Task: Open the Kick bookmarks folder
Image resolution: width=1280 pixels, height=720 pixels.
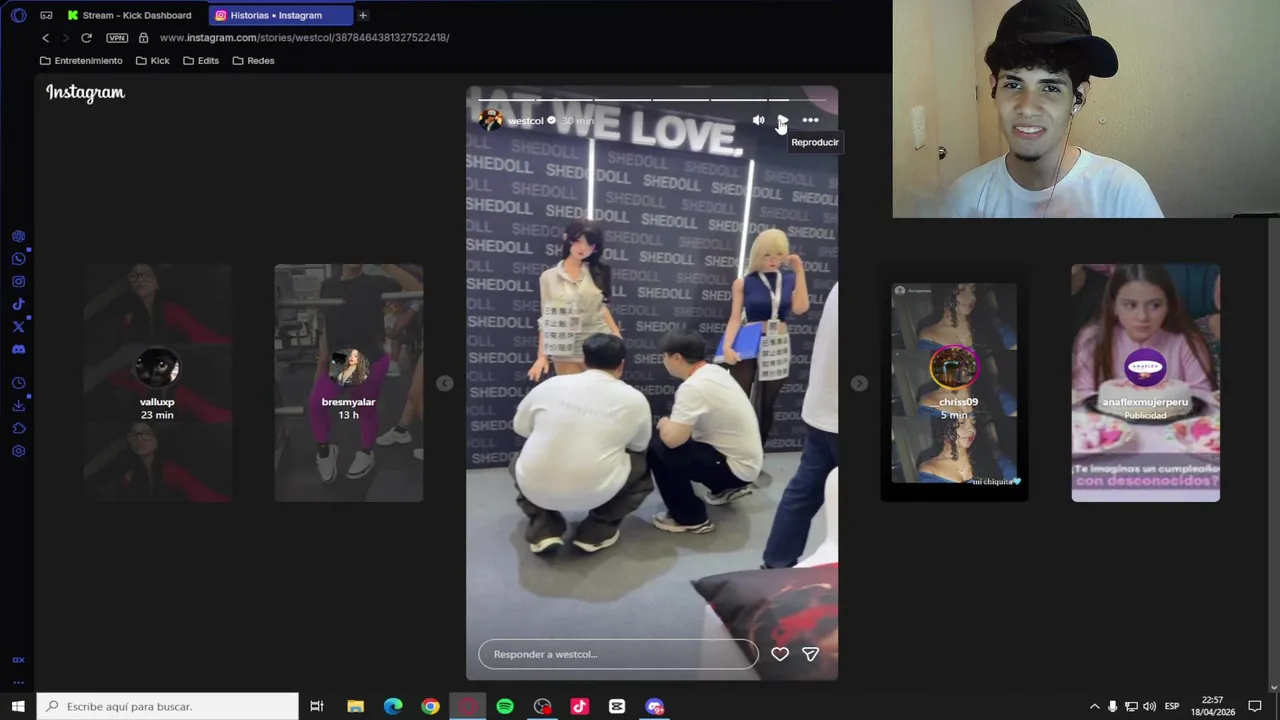Action: coord(152,61)
